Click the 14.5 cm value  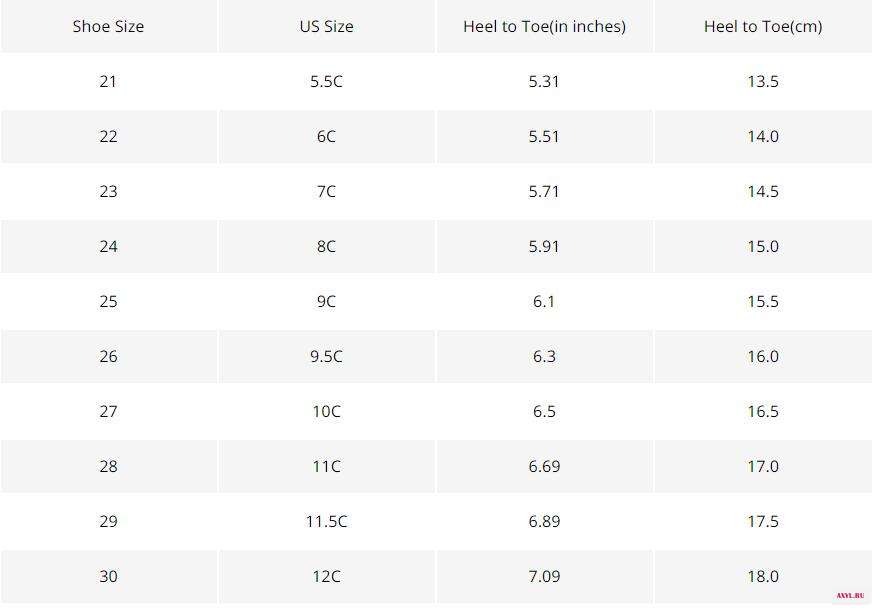coord(763,191)
